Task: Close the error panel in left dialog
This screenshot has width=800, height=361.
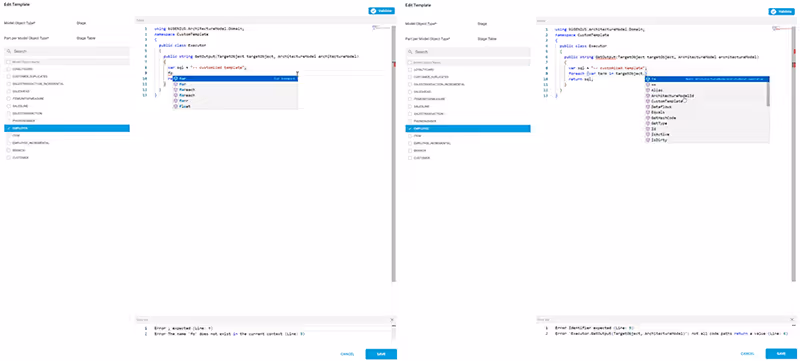Action: click(392, 320)
